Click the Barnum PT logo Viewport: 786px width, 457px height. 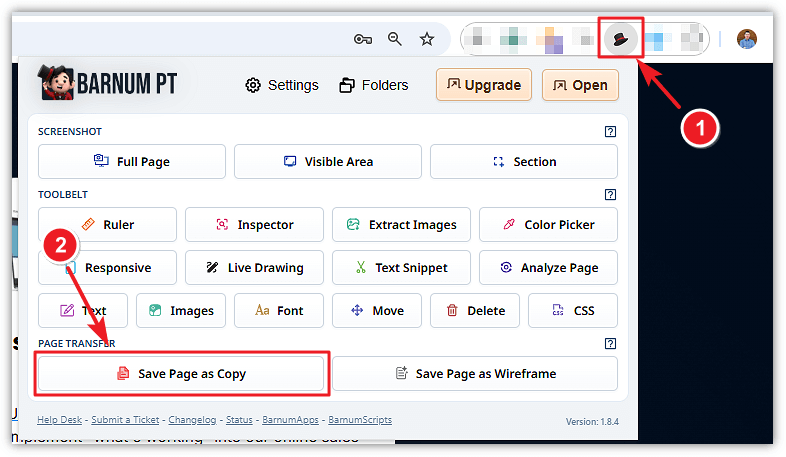(x=108, y=83)
